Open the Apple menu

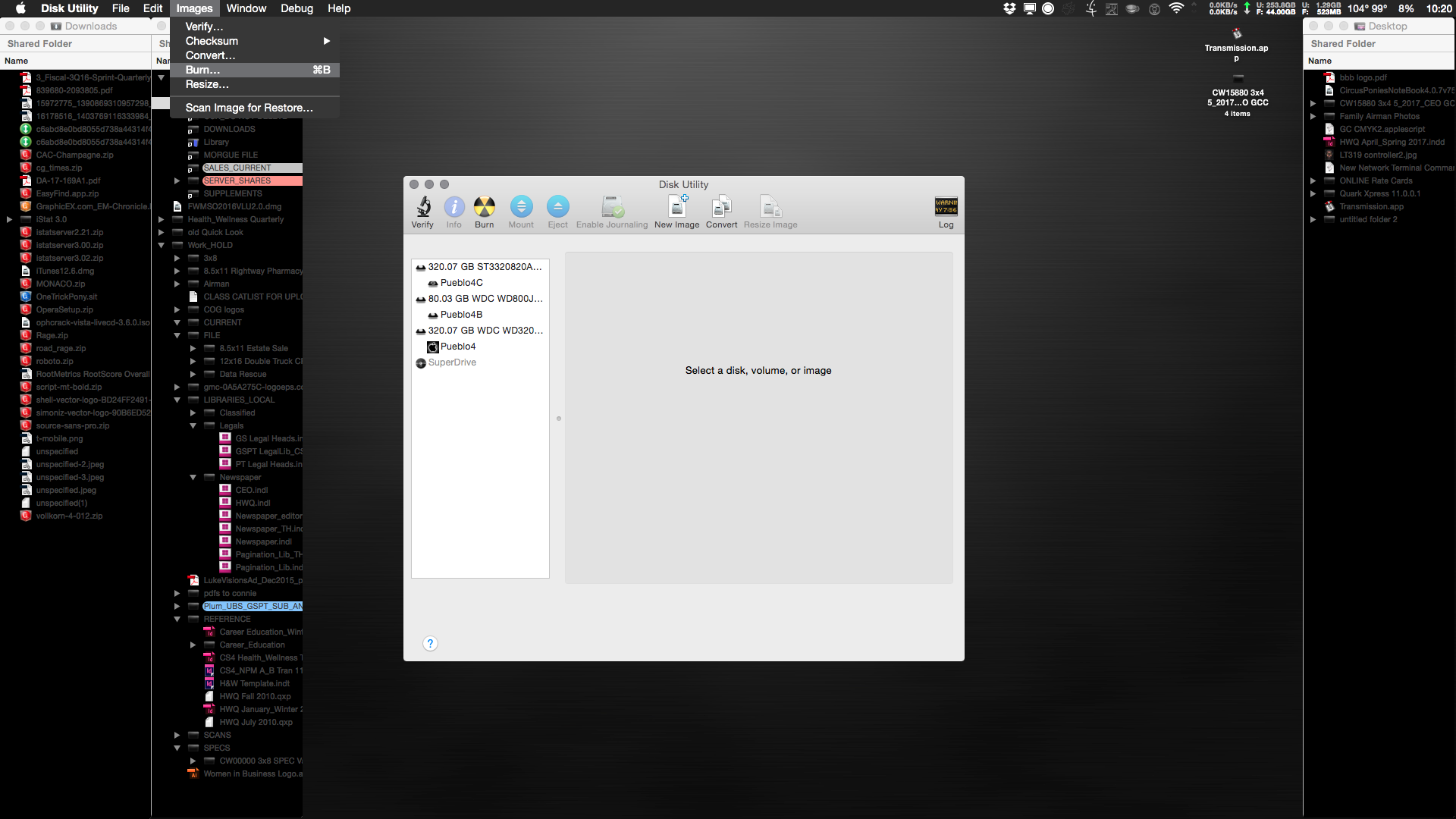pos(20,8)
